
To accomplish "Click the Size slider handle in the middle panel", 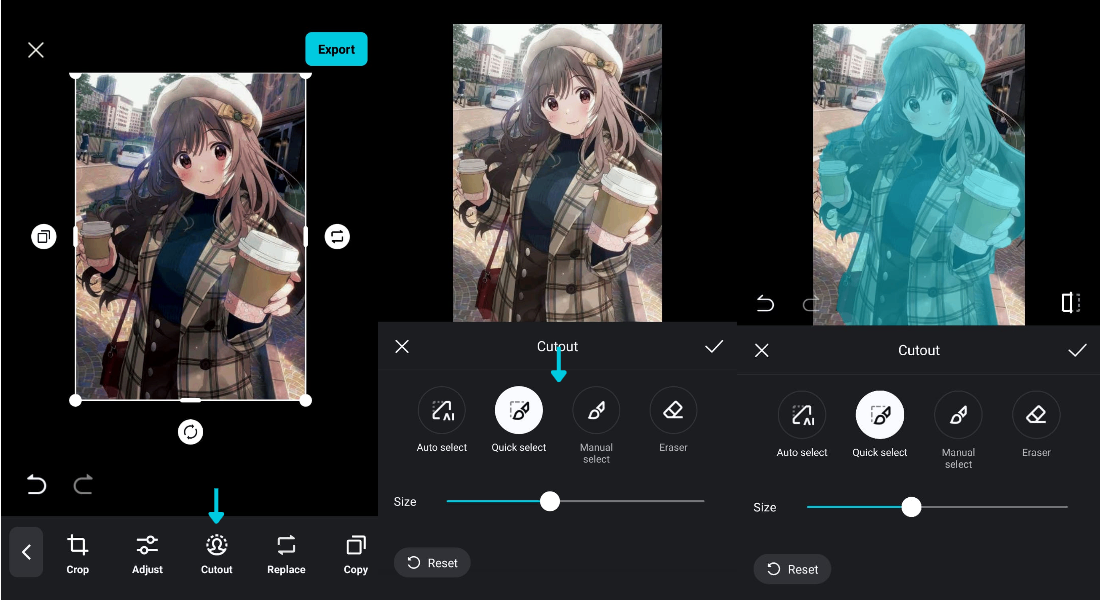I will coord(550,501).
